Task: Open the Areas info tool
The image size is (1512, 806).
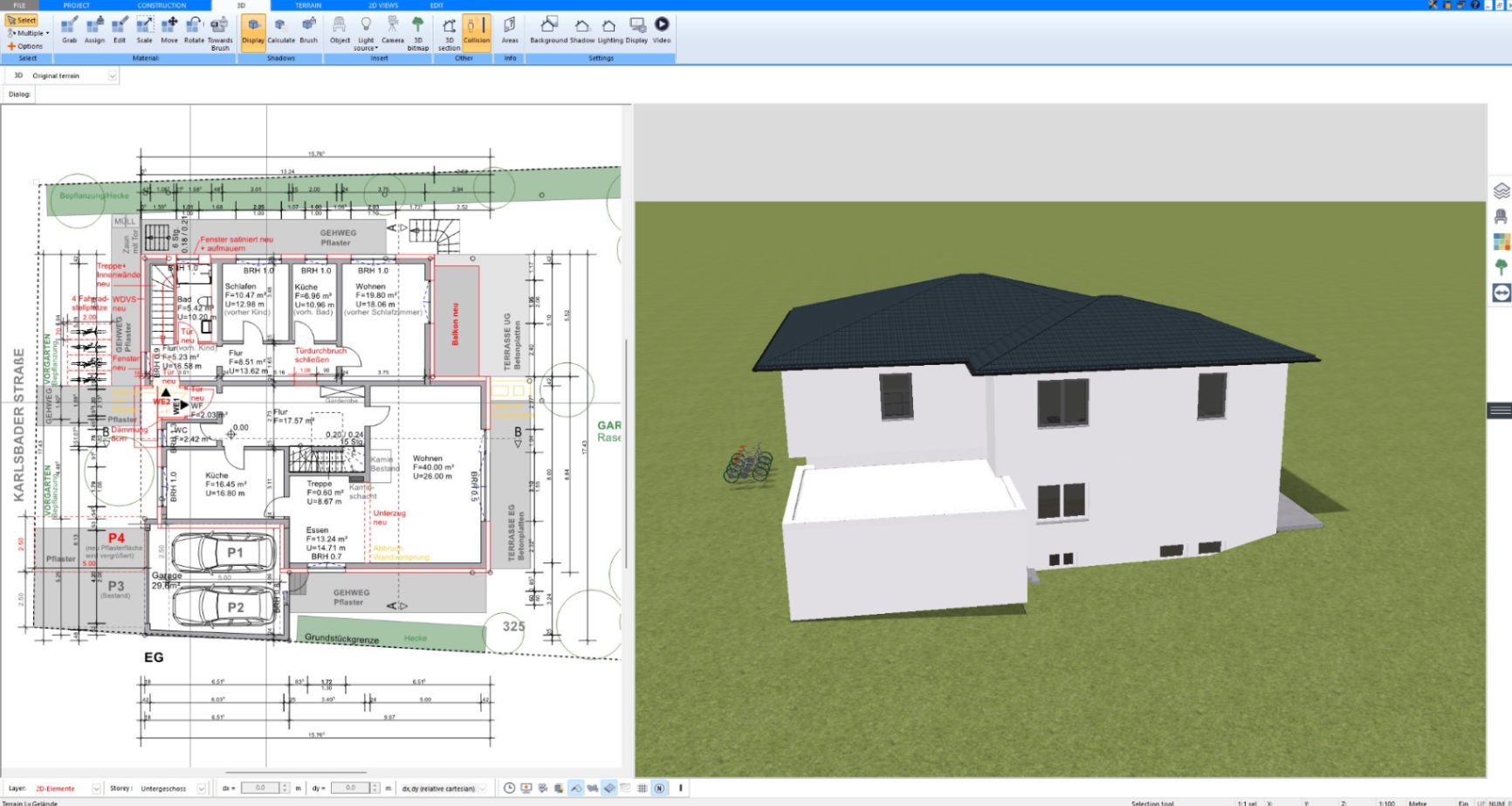Action: 510,31
